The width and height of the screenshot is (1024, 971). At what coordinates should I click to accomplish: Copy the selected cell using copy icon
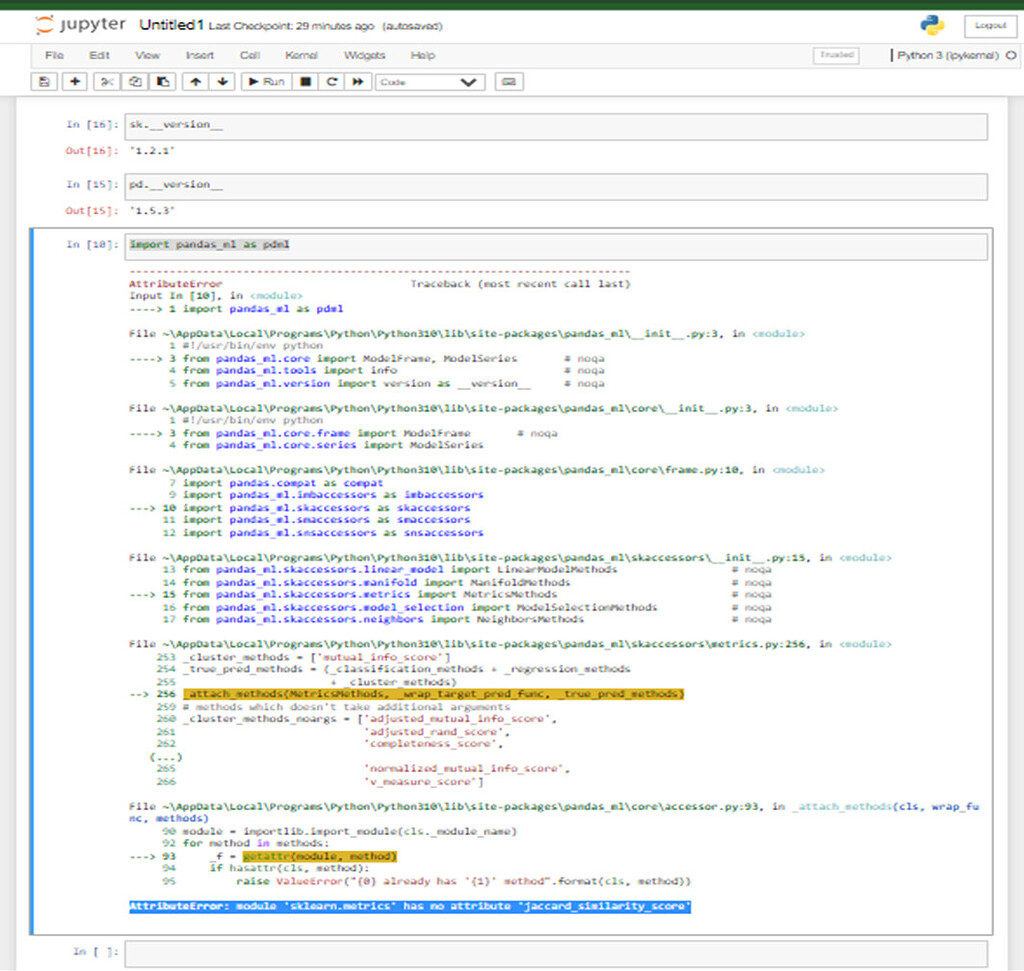(134, 81)
